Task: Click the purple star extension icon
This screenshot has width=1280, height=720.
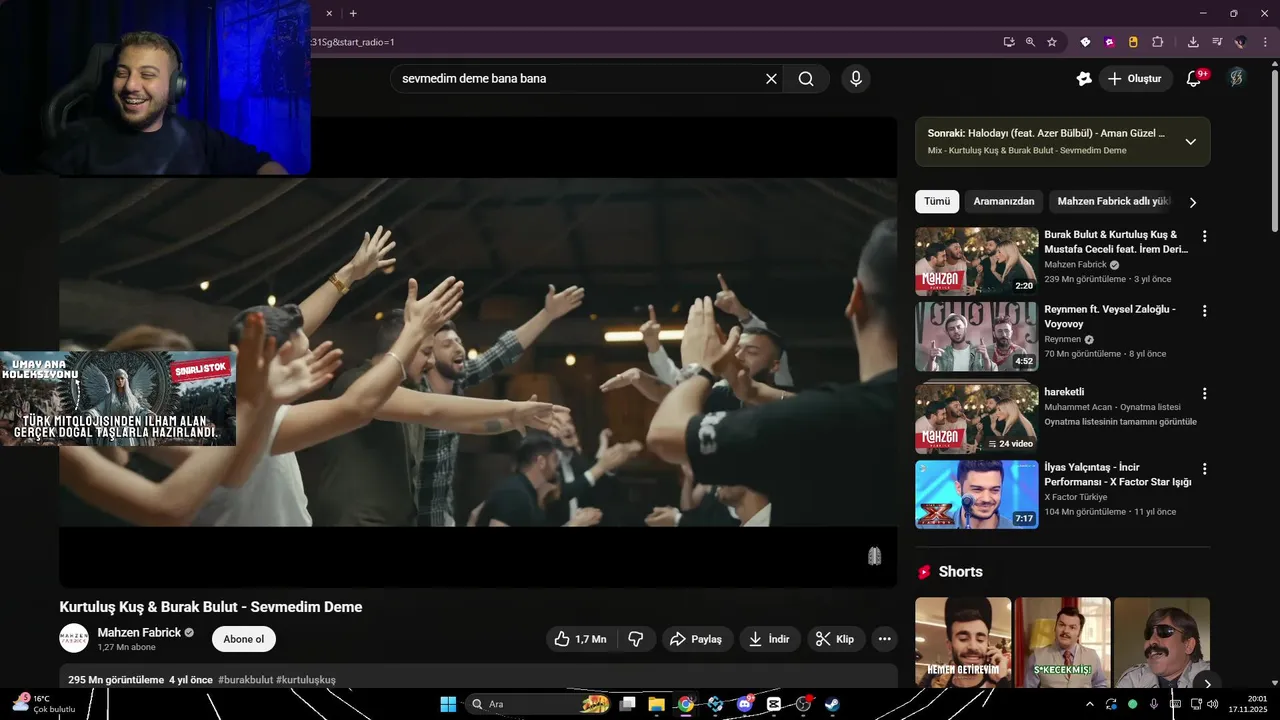Action: (1109, 42)
